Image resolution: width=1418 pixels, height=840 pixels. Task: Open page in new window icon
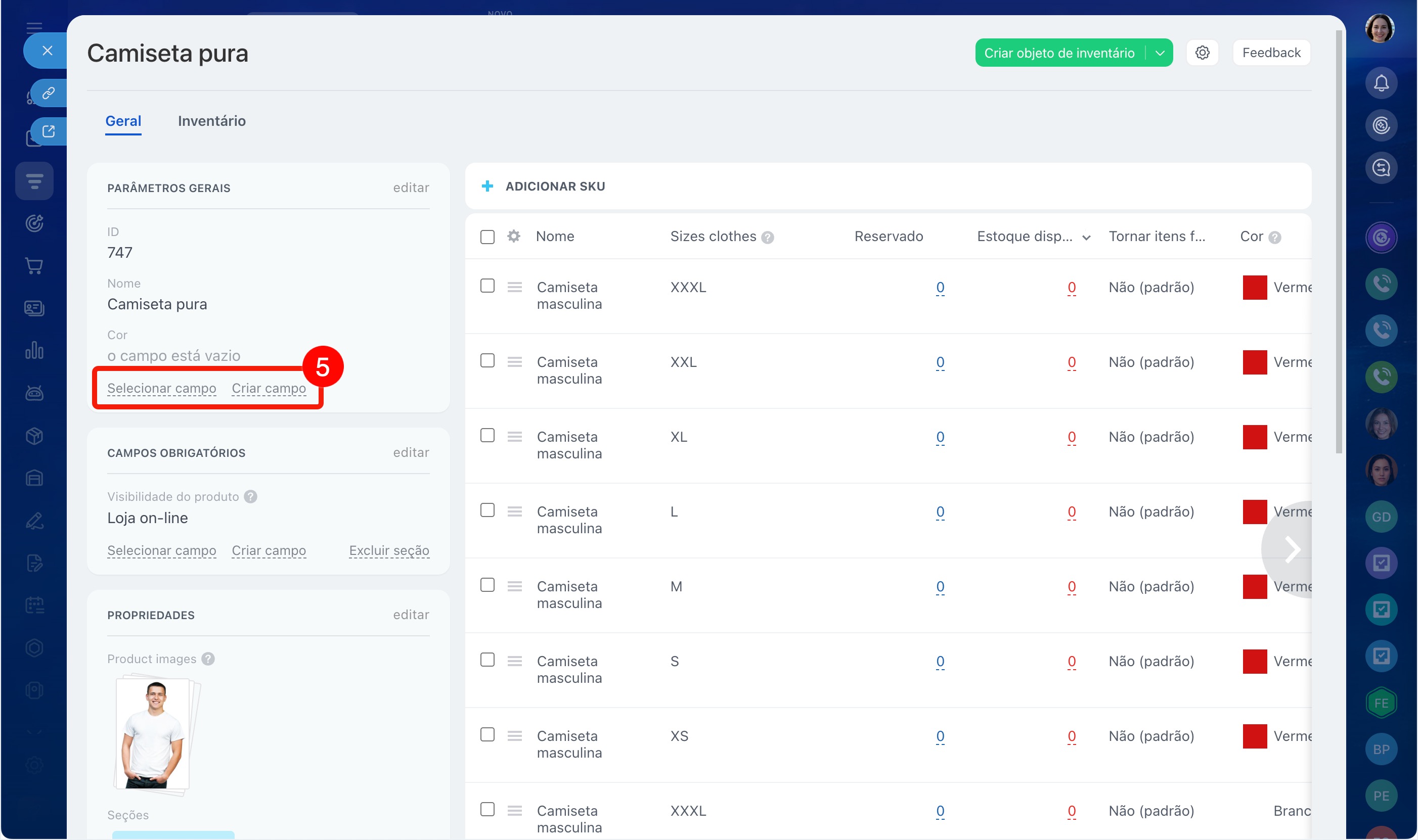[x=49, y=131]
